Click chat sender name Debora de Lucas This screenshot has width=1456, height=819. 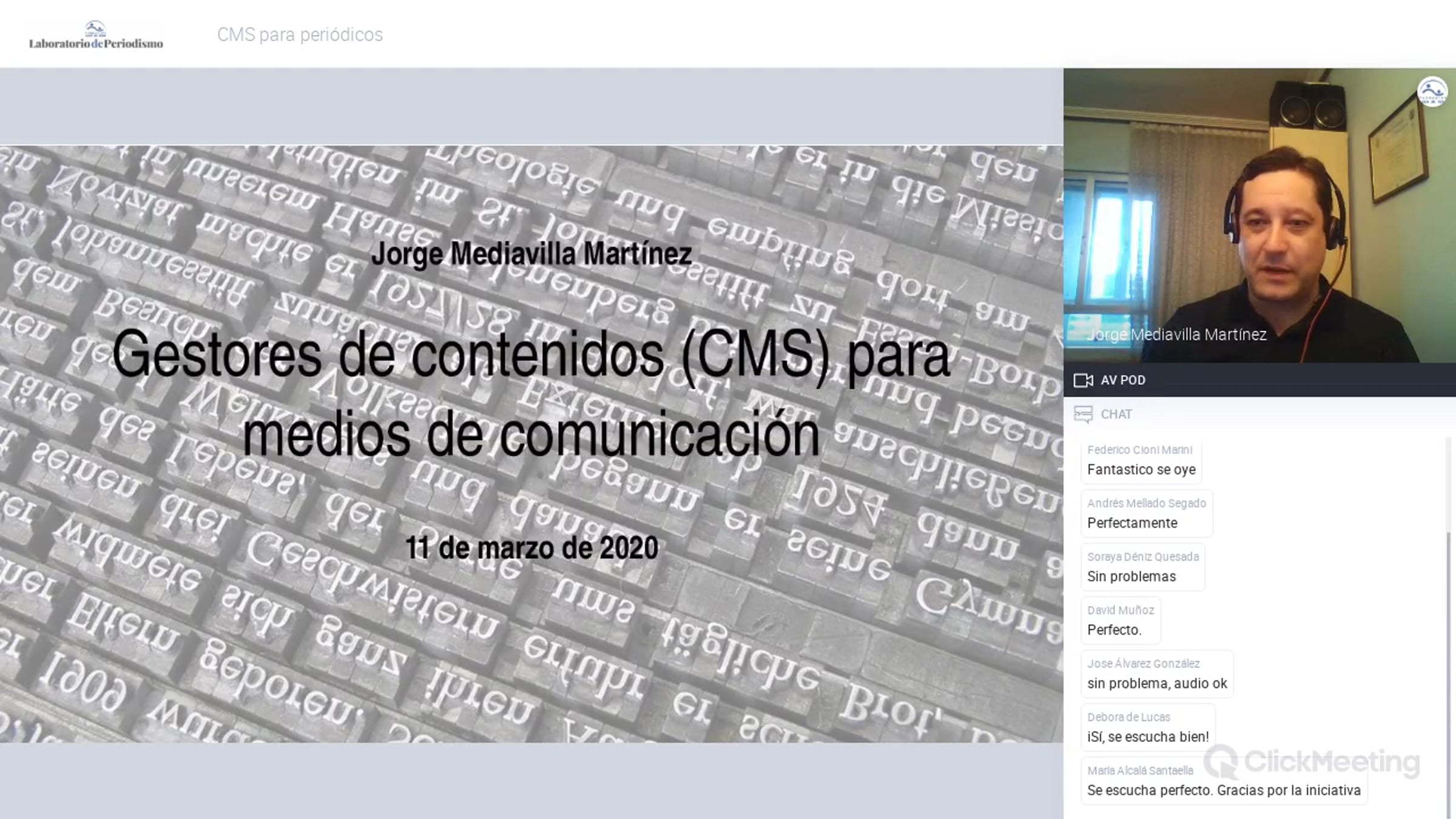(1128, 716)
